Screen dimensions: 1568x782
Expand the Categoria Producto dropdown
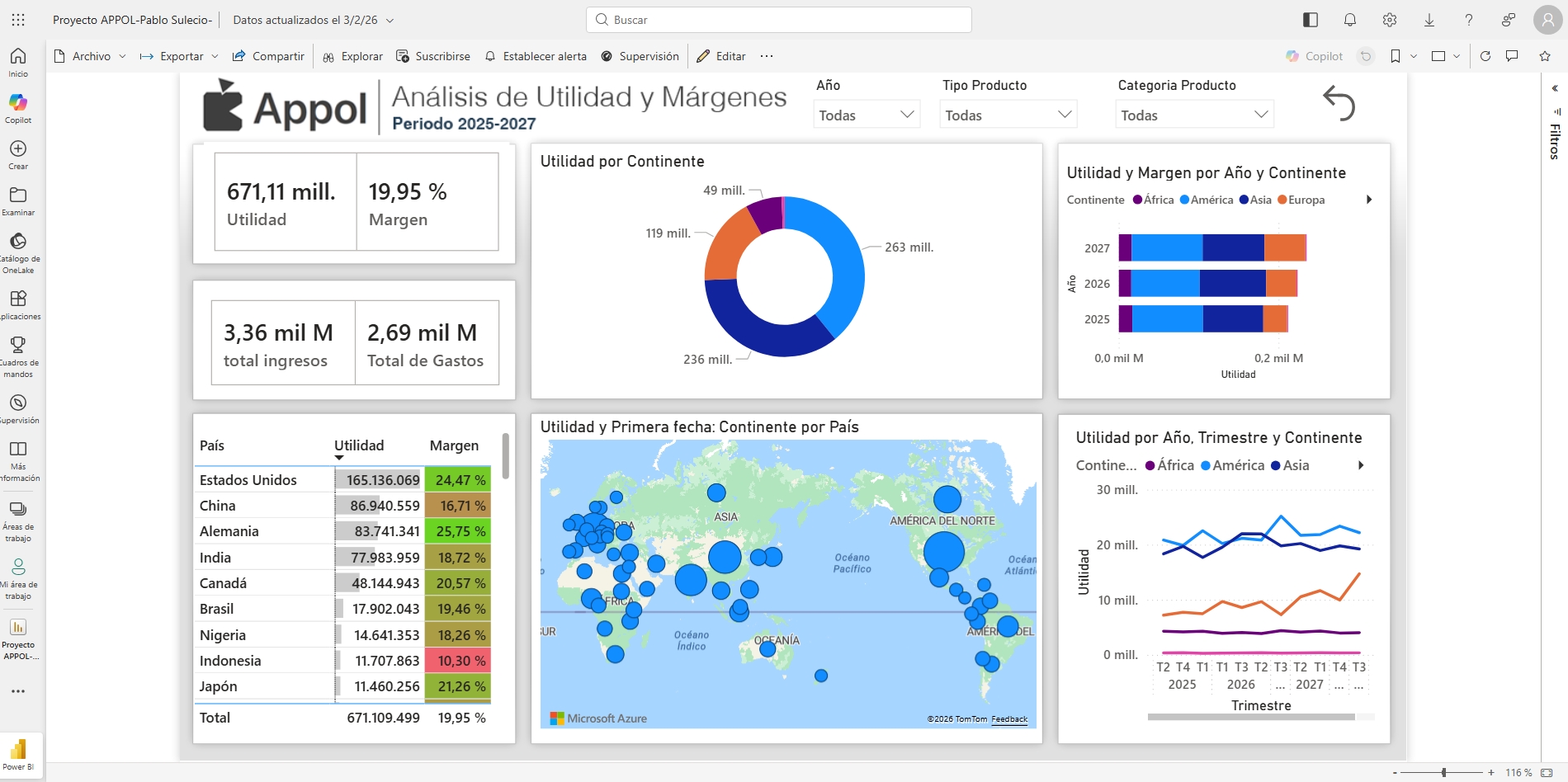pos(1194,115)
